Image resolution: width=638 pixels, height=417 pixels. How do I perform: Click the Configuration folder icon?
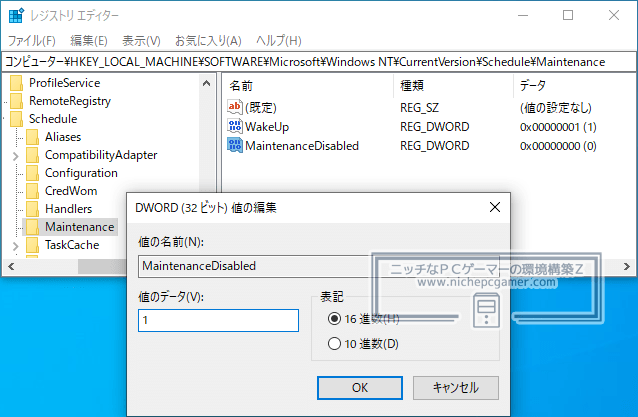point(33,173)
